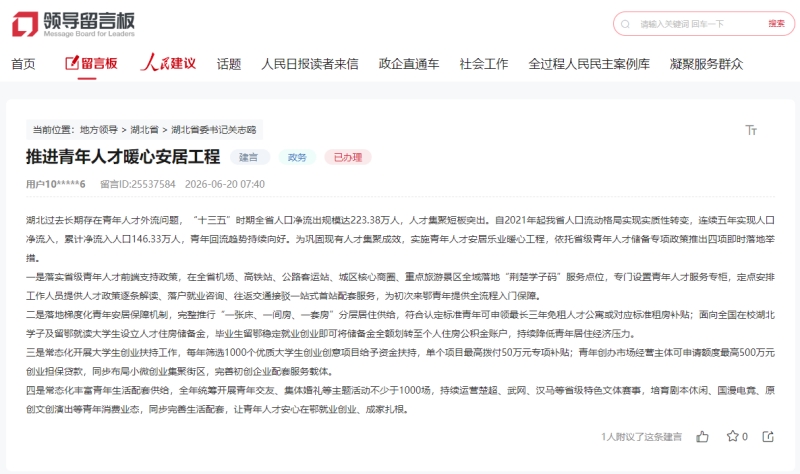Click the share icon below the post
Image resolution: width=800 pixels, height=474 pixels.
[x=768, y=436]
